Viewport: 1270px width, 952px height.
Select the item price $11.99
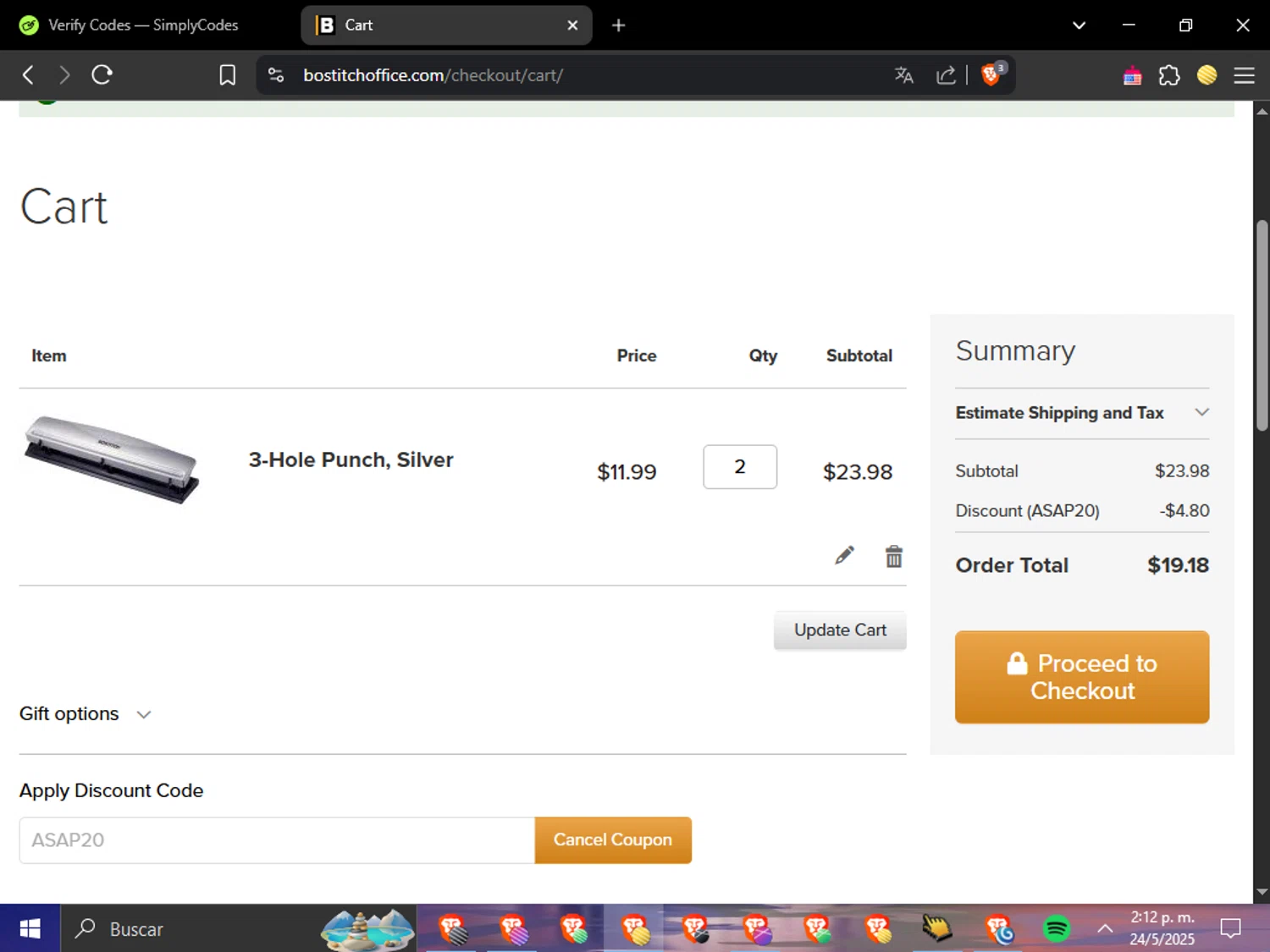tap(627, 472)
